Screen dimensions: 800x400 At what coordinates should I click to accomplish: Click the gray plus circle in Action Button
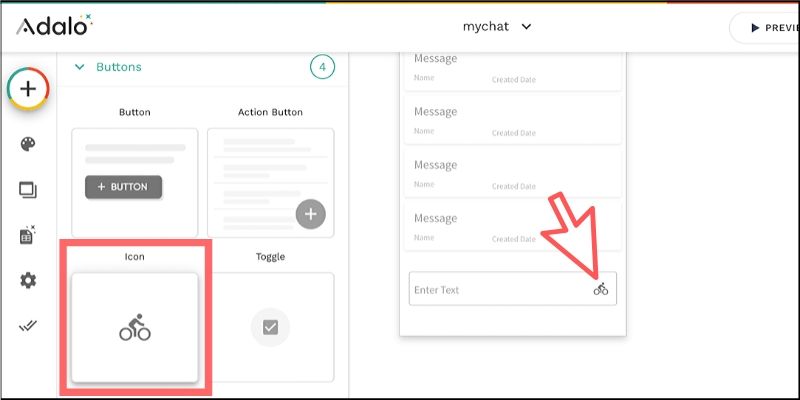click(311, 214)
